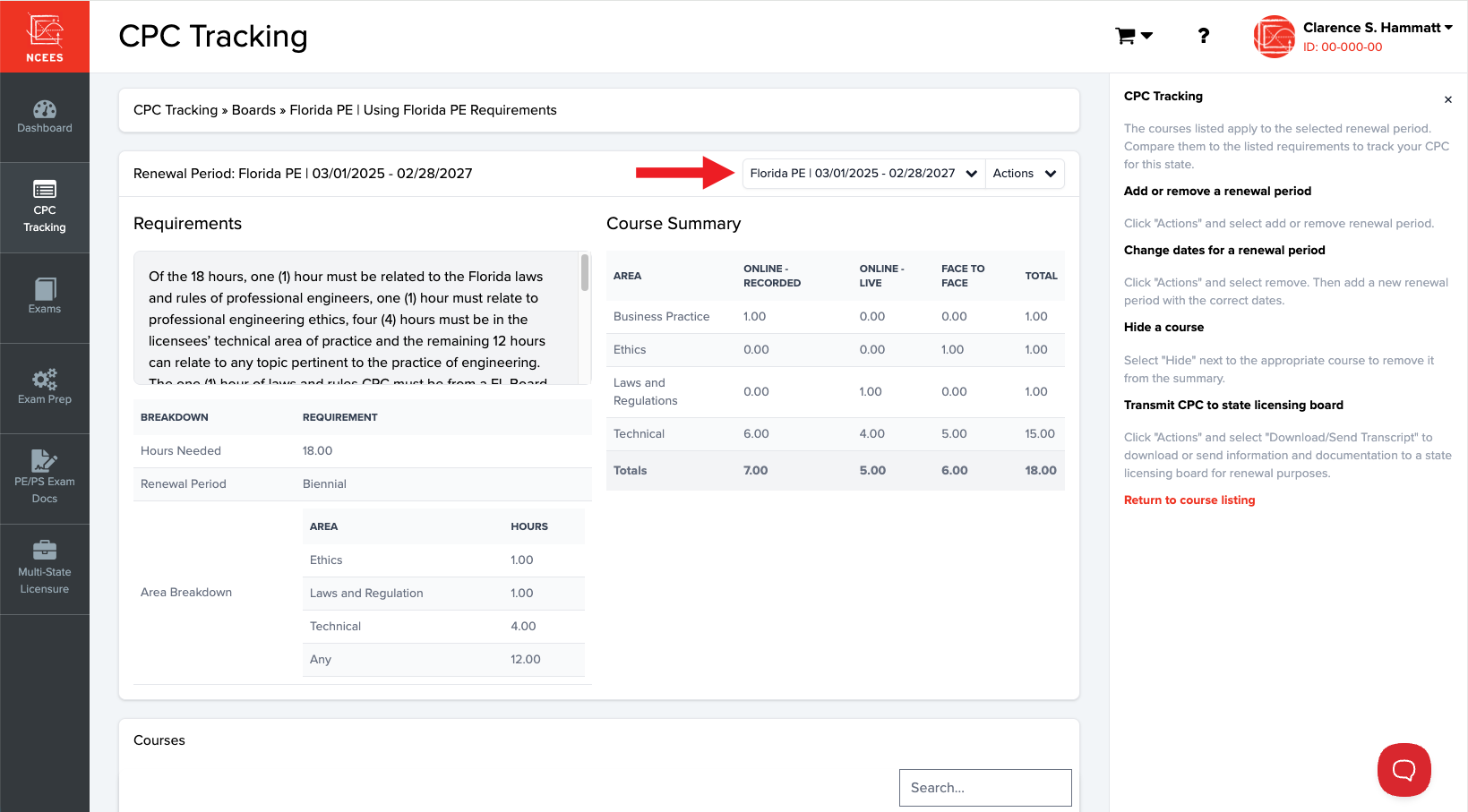This screenshot has width=1468, height=812.
Task: Select the Business Practice row label
Action: click(661, 317)
